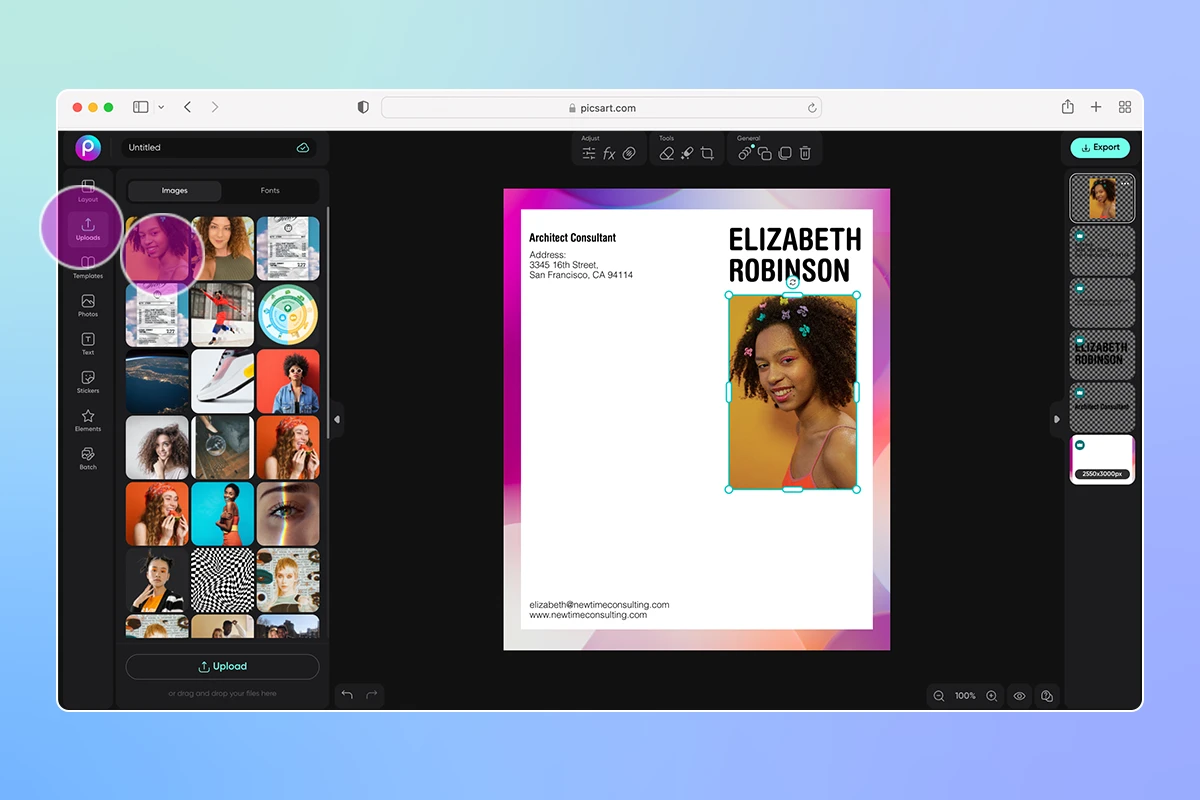Click the Export button
1200x800 pixels.
[x=1100, y=147]
